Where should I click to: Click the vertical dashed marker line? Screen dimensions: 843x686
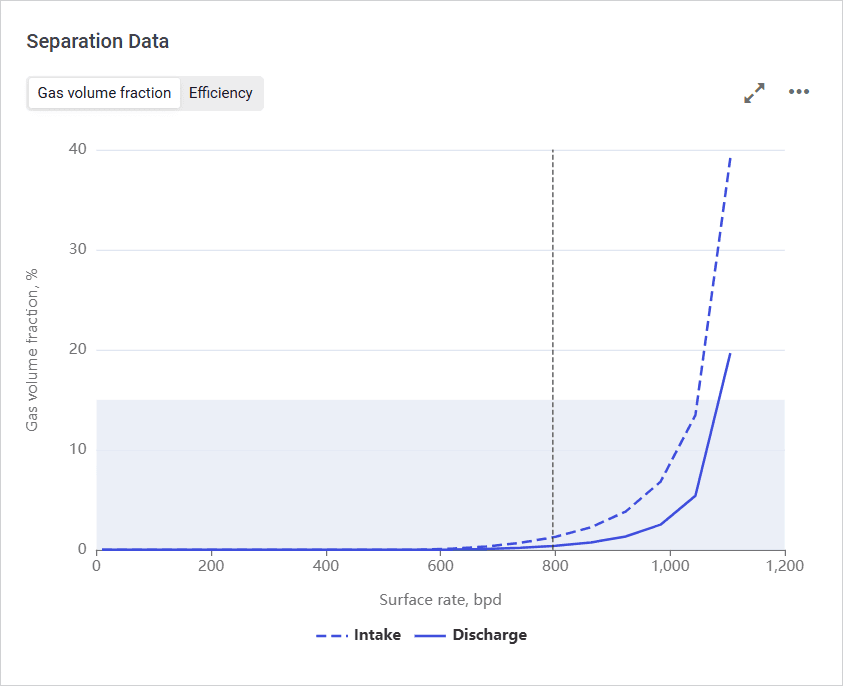(553, 300)
